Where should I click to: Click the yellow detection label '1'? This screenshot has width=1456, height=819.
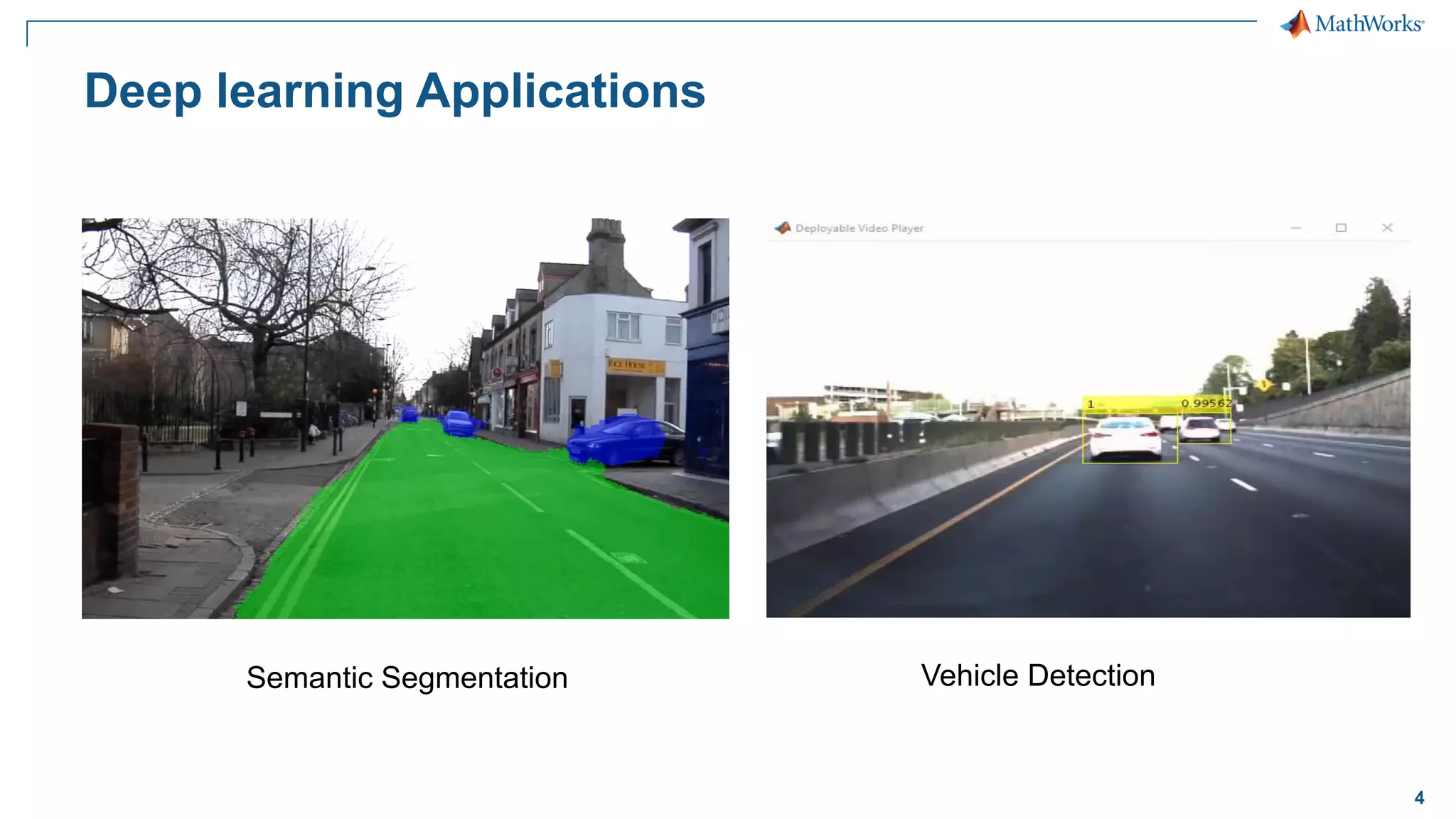click(x=1091, y=405)
